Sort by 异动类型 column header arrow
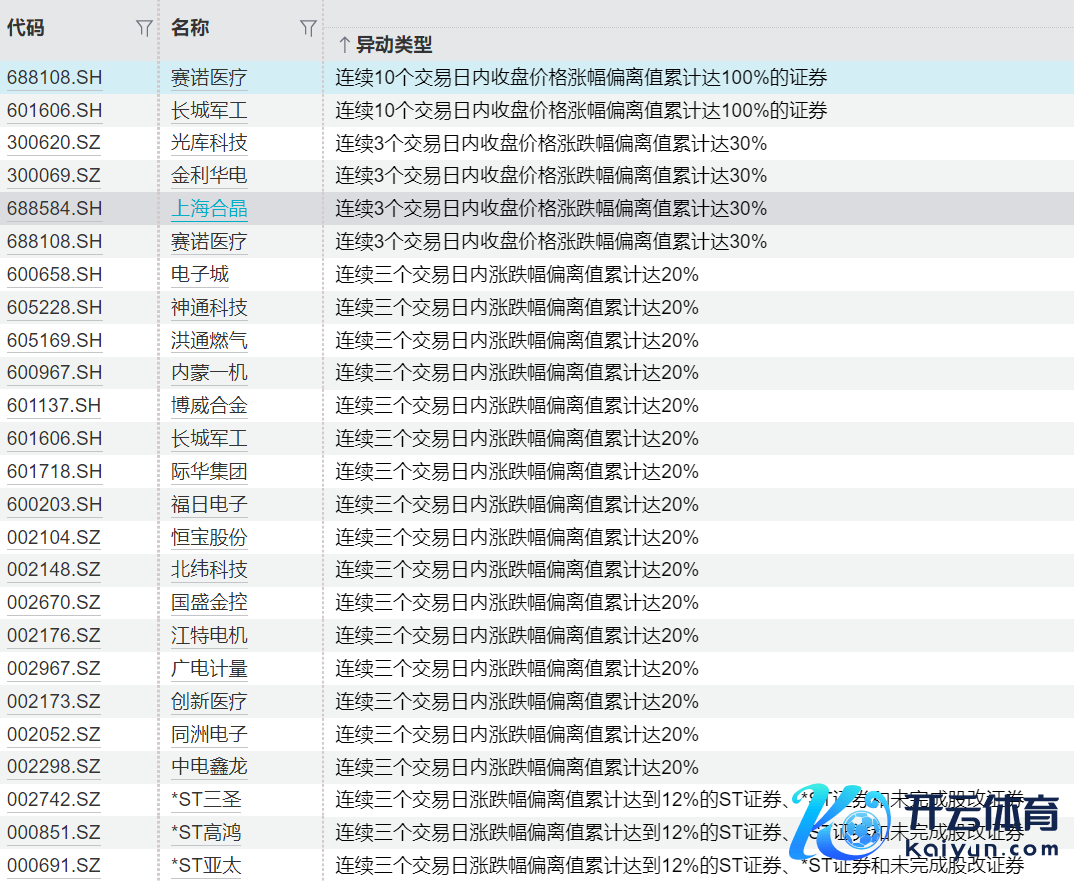Screen dimensions: 1074x882 343,45
